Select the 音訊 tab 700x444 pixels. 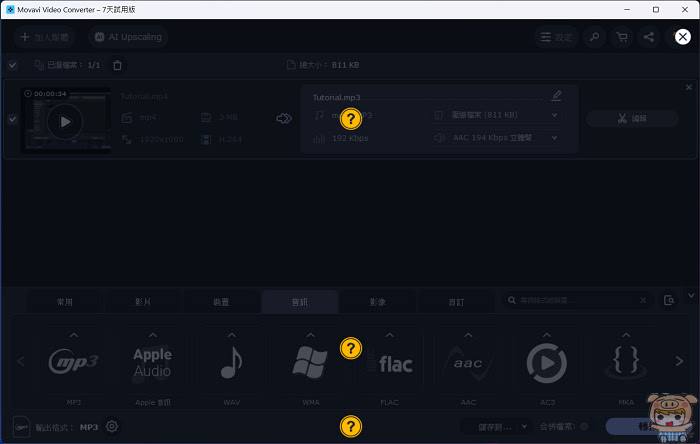[300, 302]
